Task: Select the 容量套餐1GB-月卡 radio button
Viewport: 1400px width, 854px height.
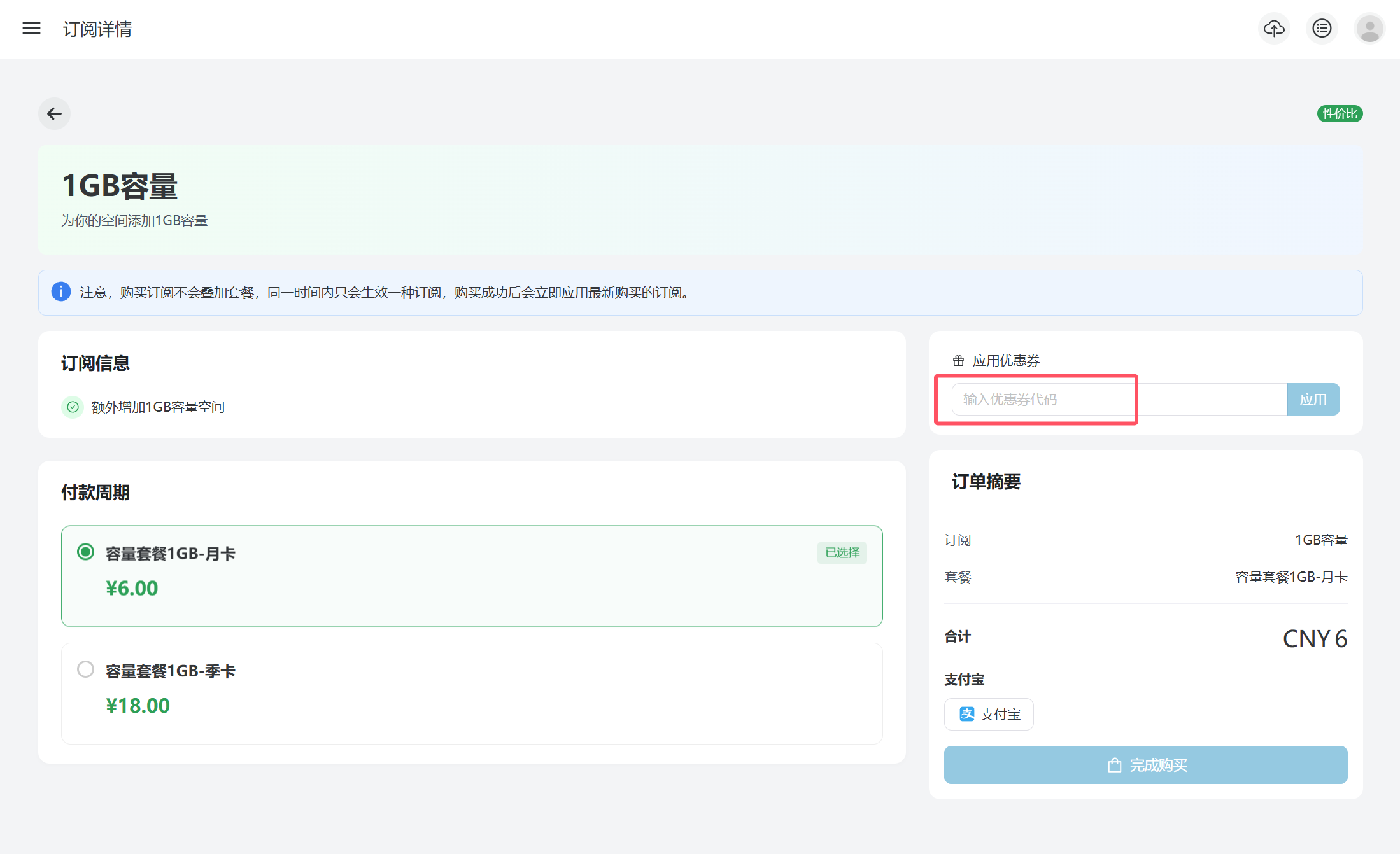Action: click(85, 552)
